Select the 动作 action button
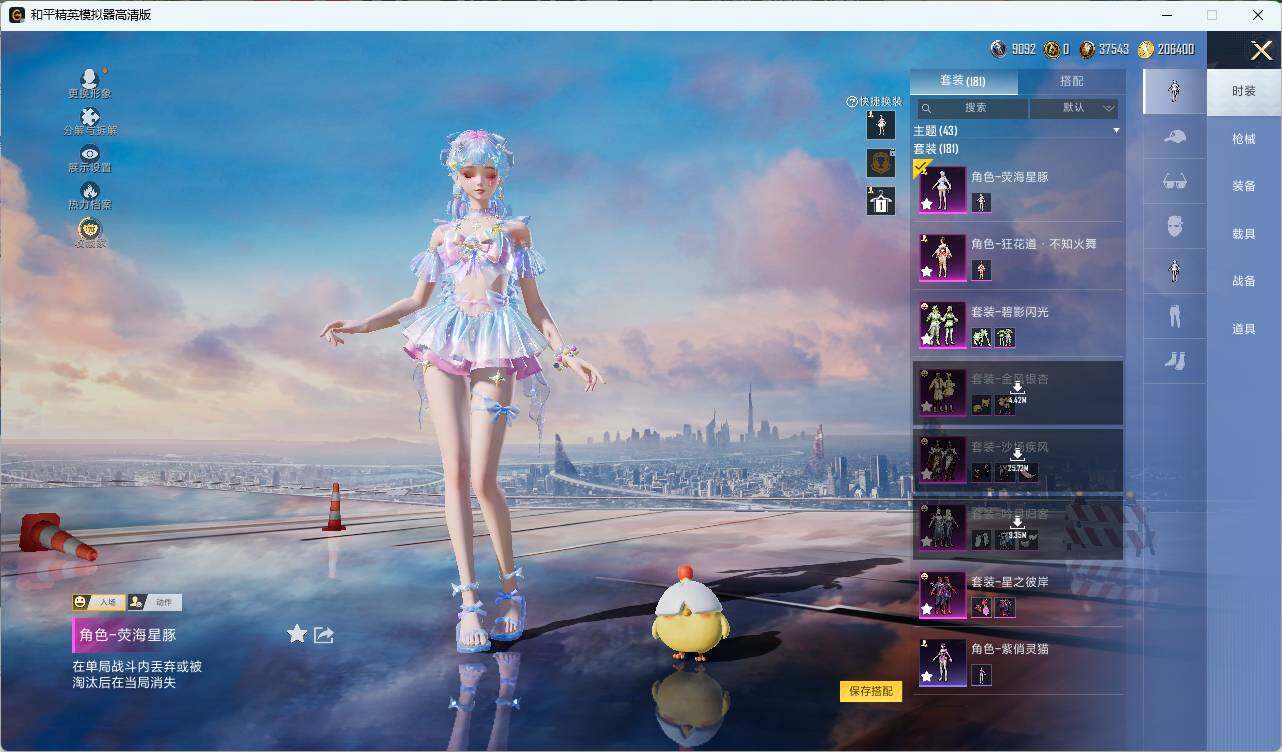 pos(155,602)
